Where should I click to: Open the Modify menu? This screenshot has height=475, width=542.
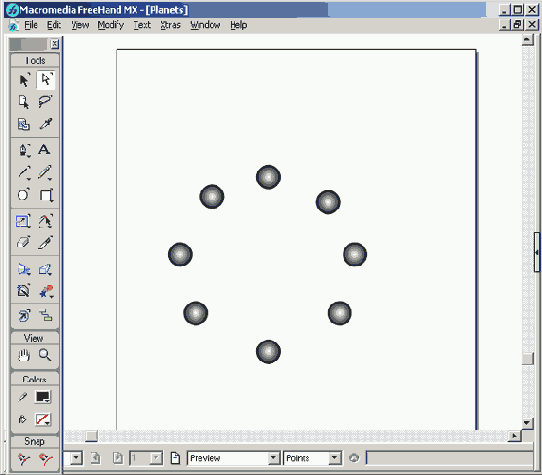tap(110, 25)
